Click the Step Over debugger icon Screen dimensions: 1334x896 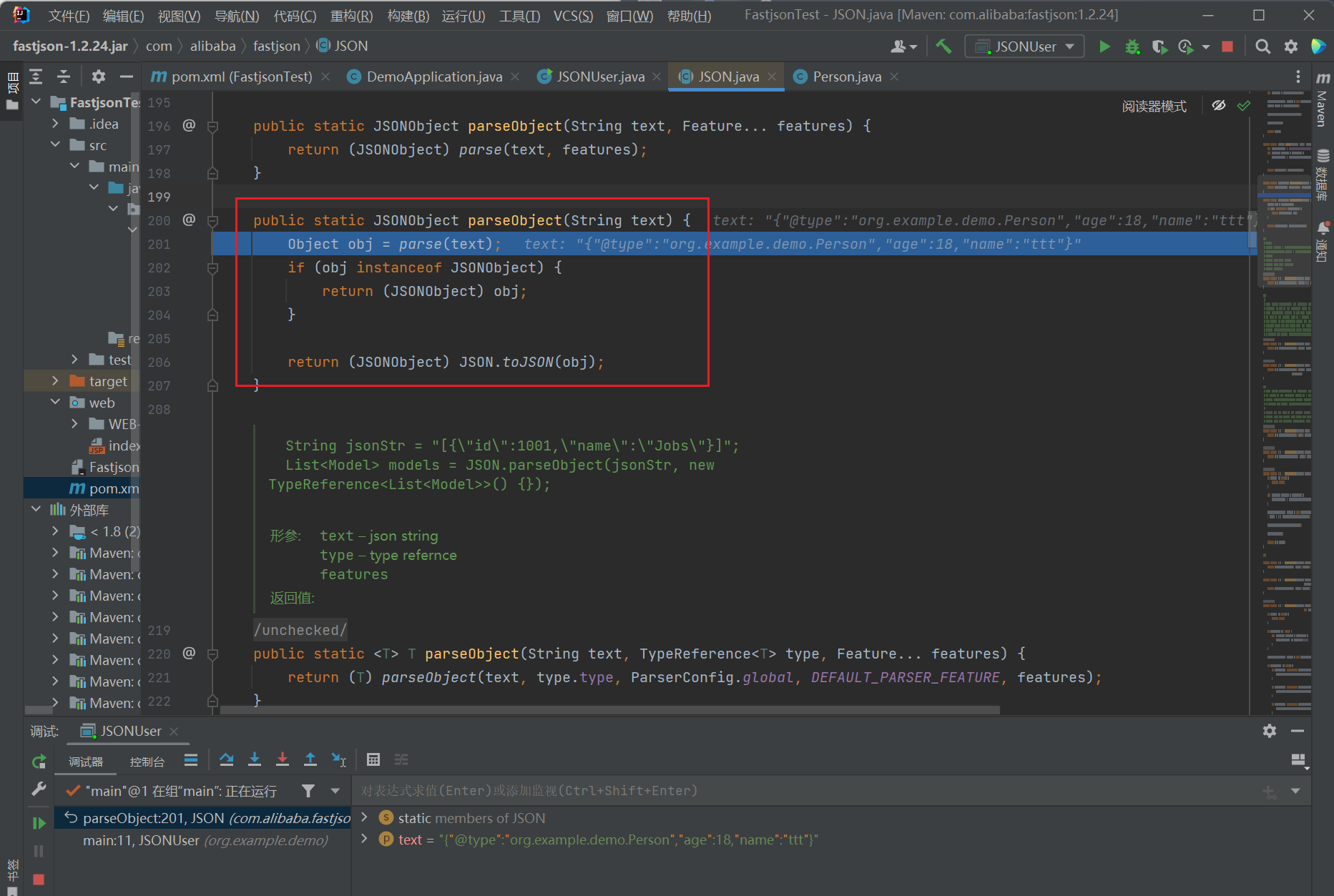coord(227,759)
